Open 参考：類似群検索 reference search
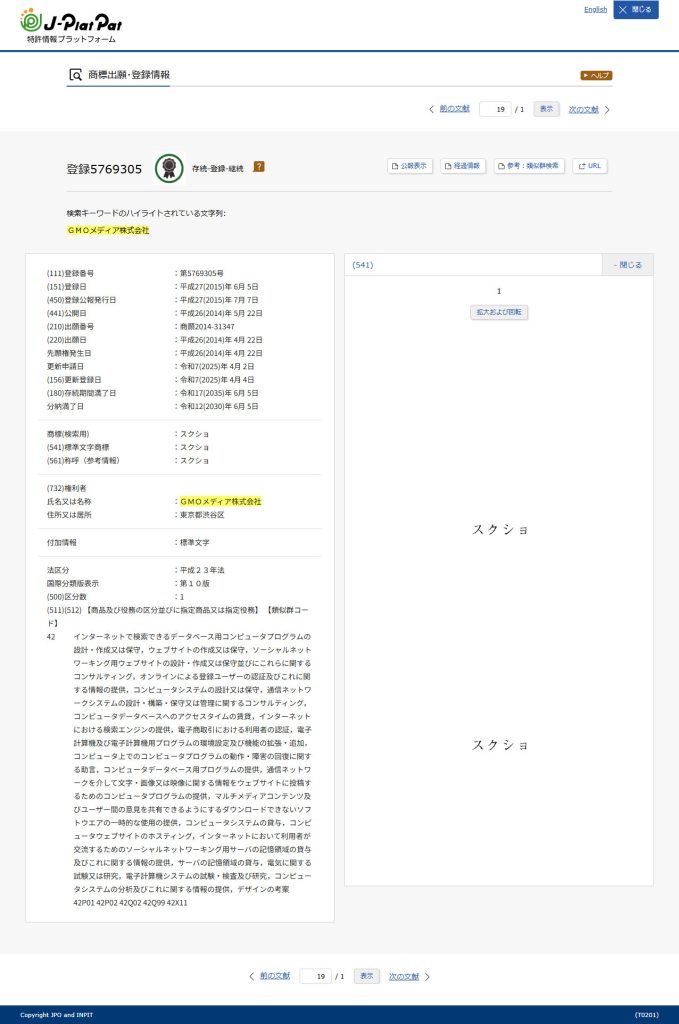Viewport: 679px width, 1024px height. [529, 166]
